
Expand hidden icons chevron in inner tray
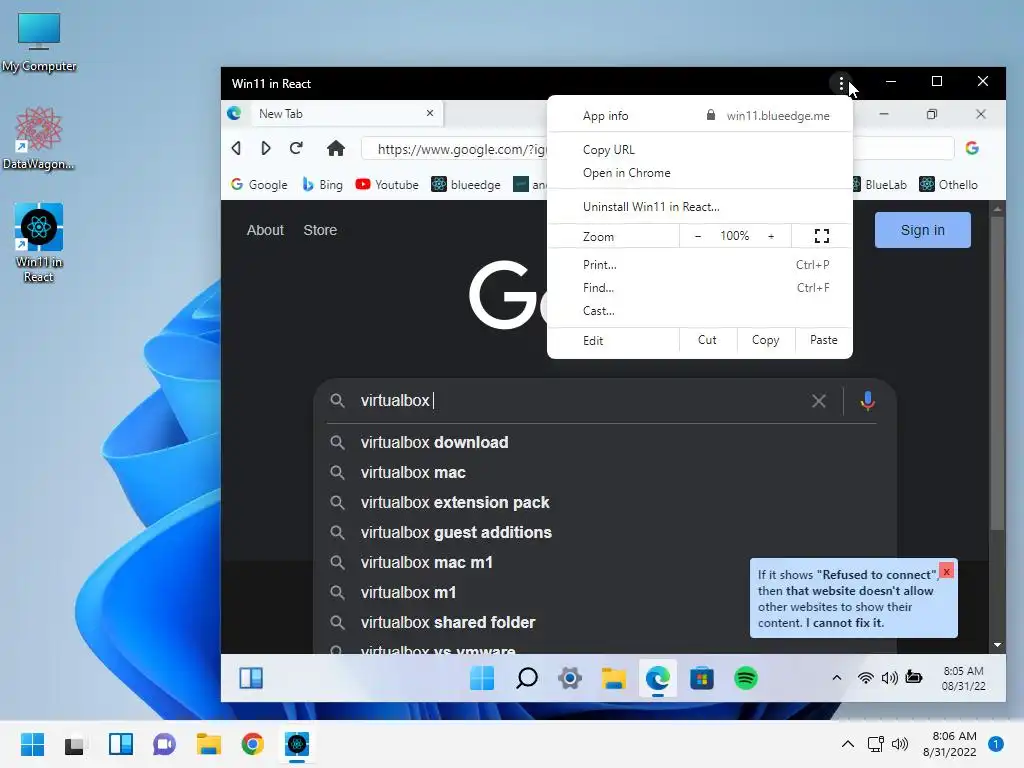[x=837, y=678]
